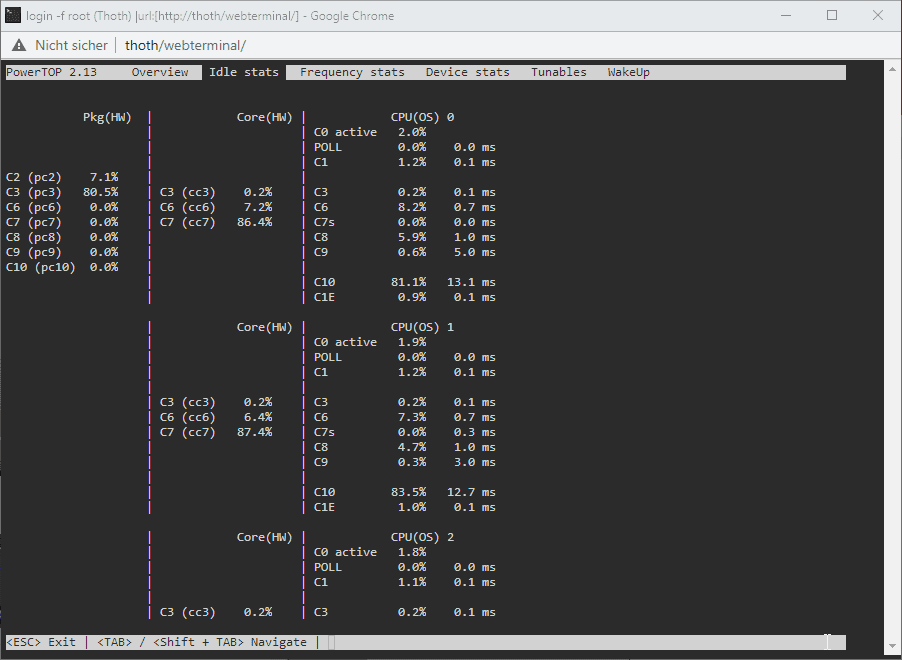Click the CPU(OS) 1 header
902x660 pixels.
(x=422, y=327)
